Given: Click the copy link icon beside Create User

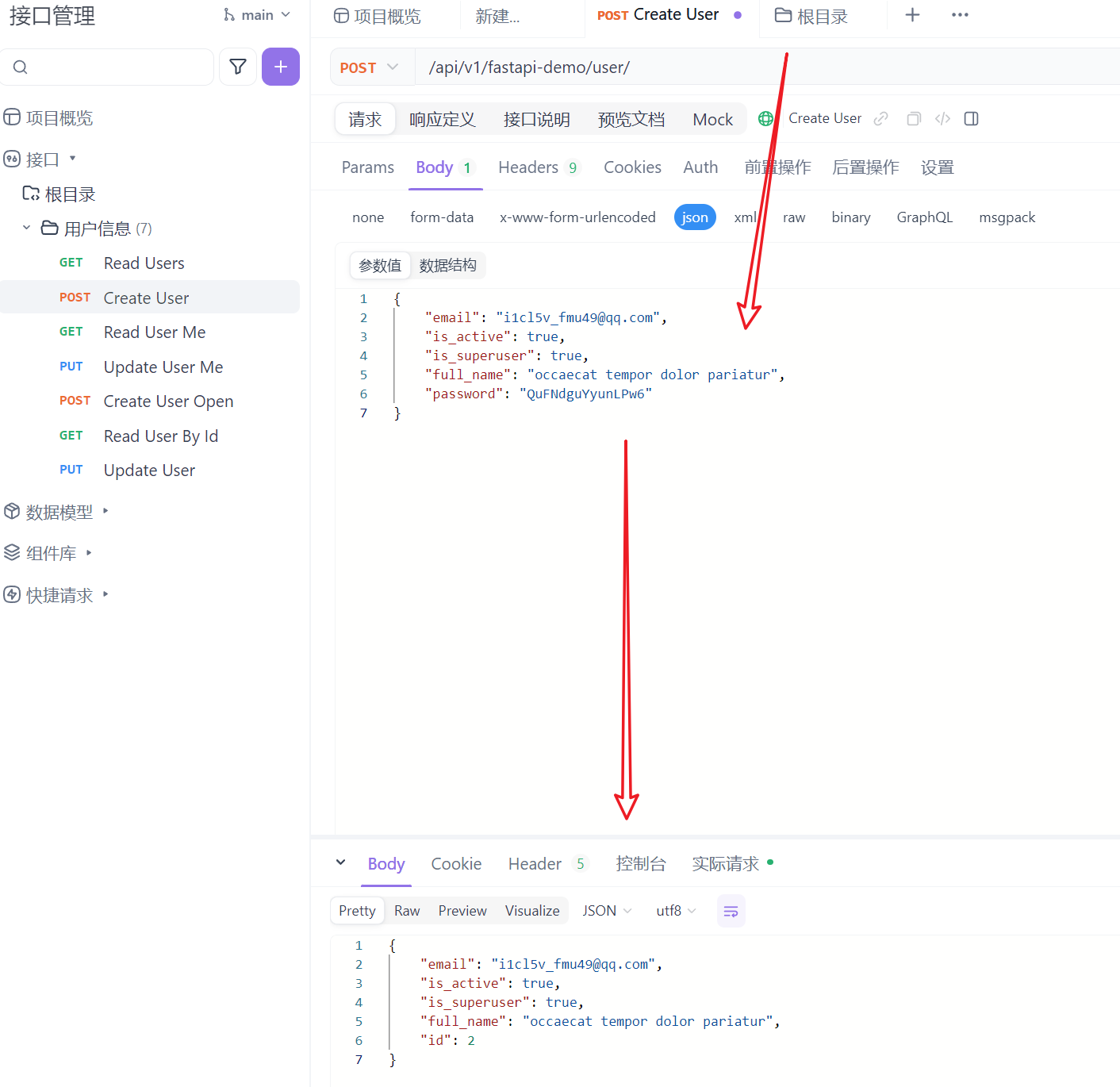Looking at the screenshot, I should click(880, 119).
